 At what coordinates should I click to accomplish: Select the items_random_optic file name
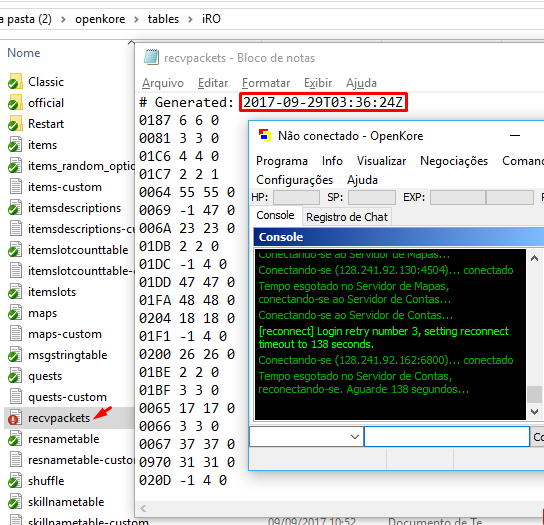81,166
